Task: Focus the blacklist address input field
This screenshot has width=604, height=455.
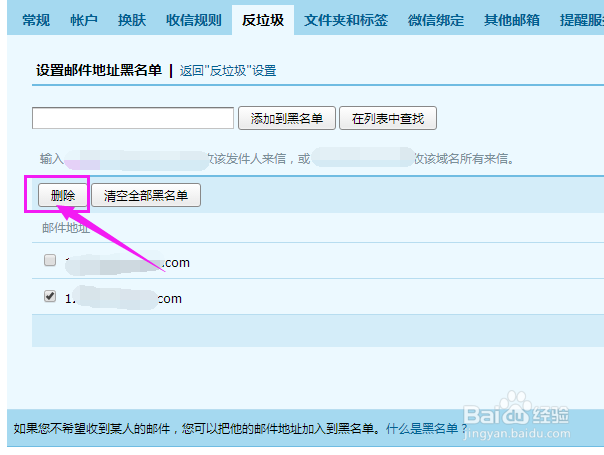Action: (133, 118)
